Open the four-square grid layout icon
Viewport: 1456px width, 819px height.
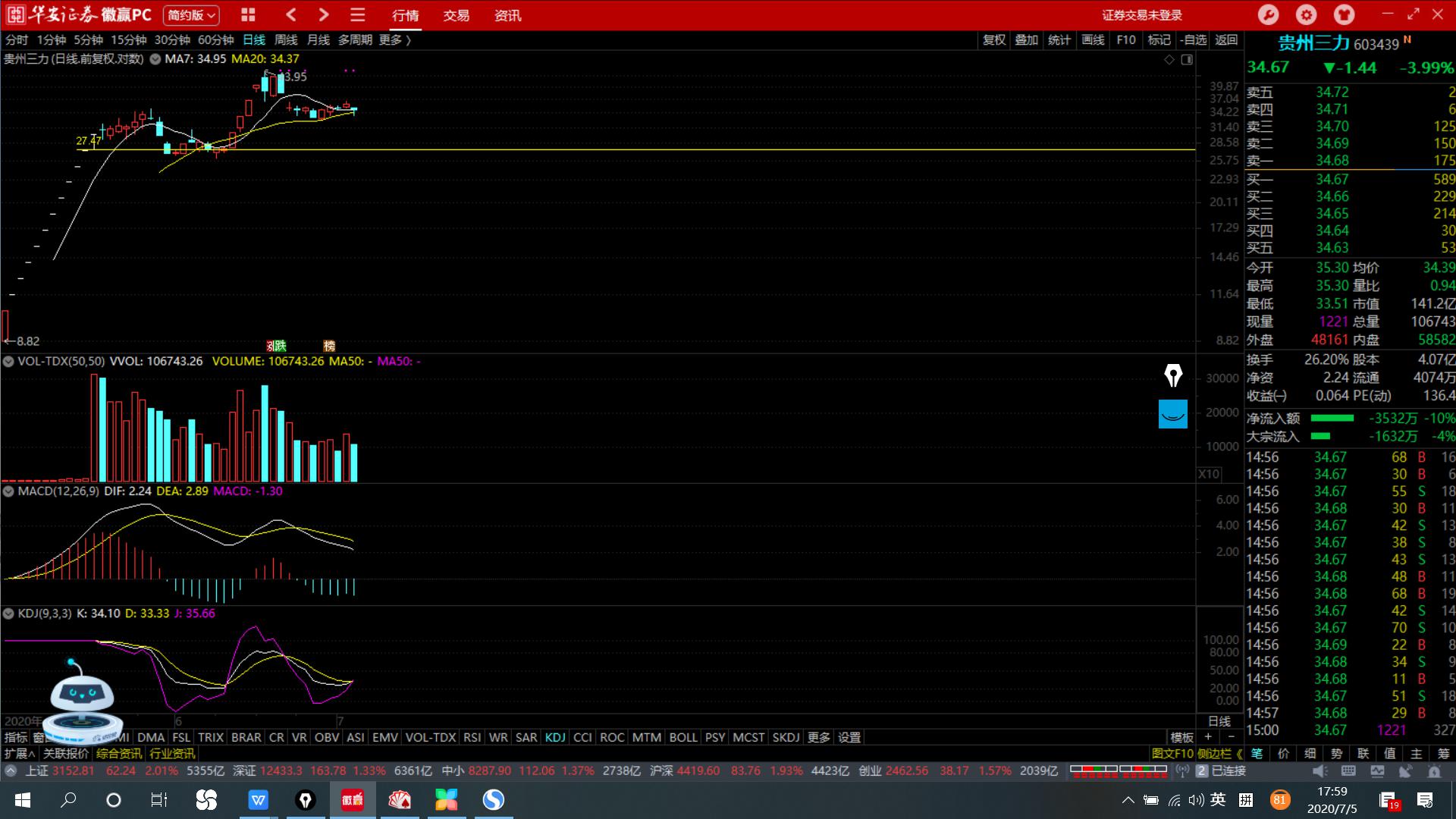click(x=248, y=14)
